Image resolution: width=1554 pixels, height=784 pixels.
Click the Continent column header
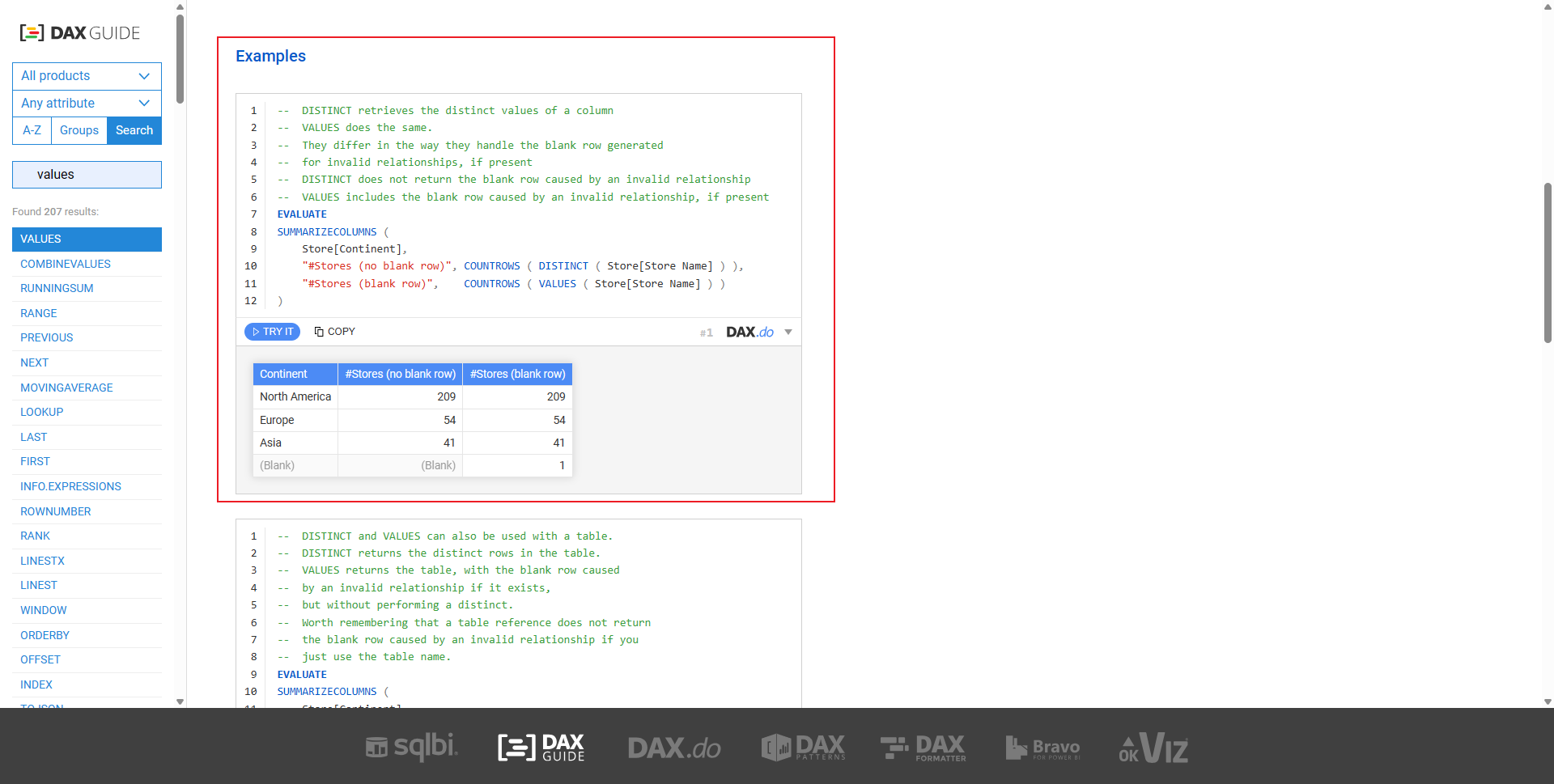click(x=295, y=374)
